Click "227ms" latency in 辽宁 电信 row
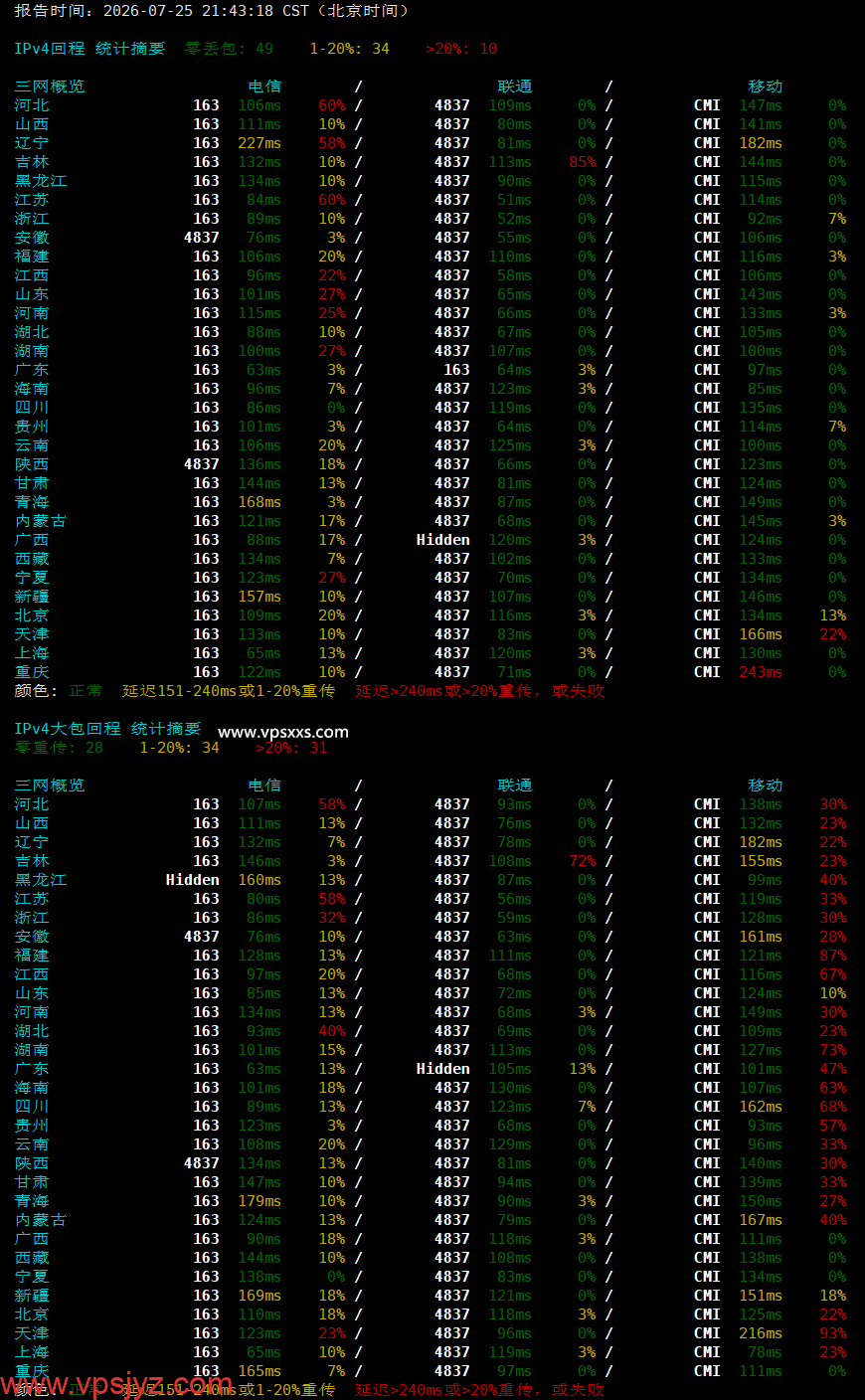 click(x=259, y=143)
